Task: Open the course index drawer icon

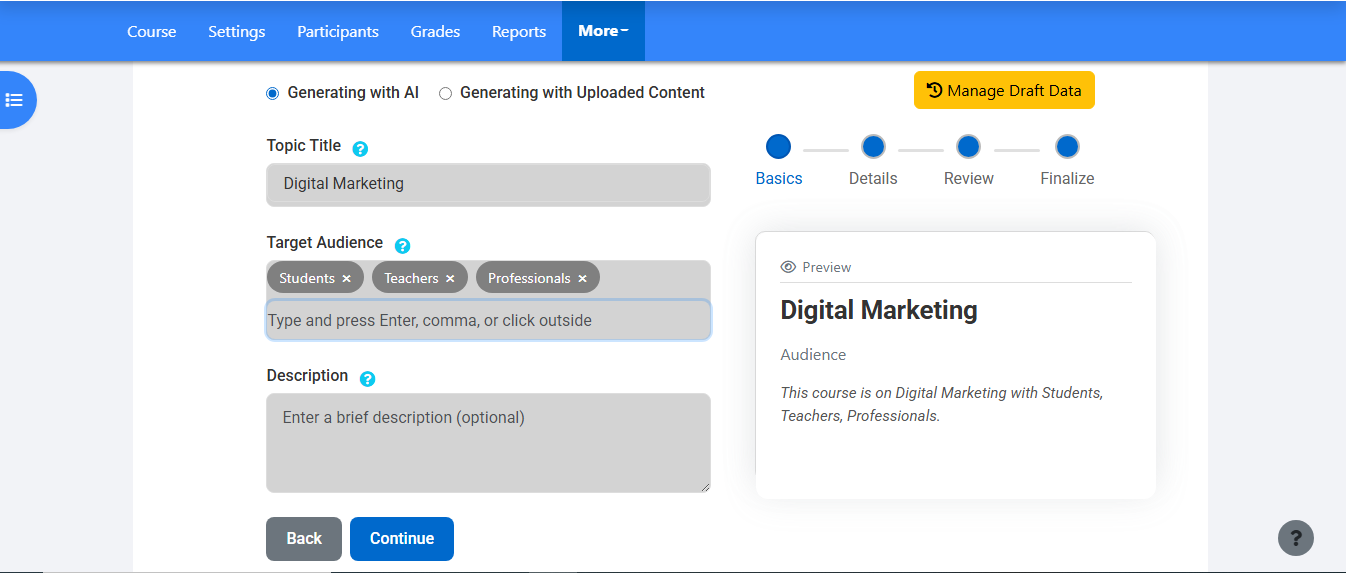Action: pyautogui.click(x=14, y=100)
